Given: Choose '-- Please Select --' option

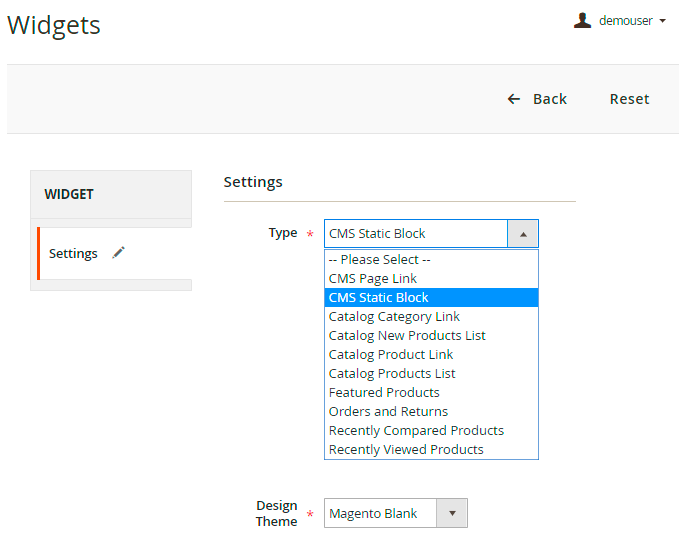Looking at the screenshot, I should (431, 260).
